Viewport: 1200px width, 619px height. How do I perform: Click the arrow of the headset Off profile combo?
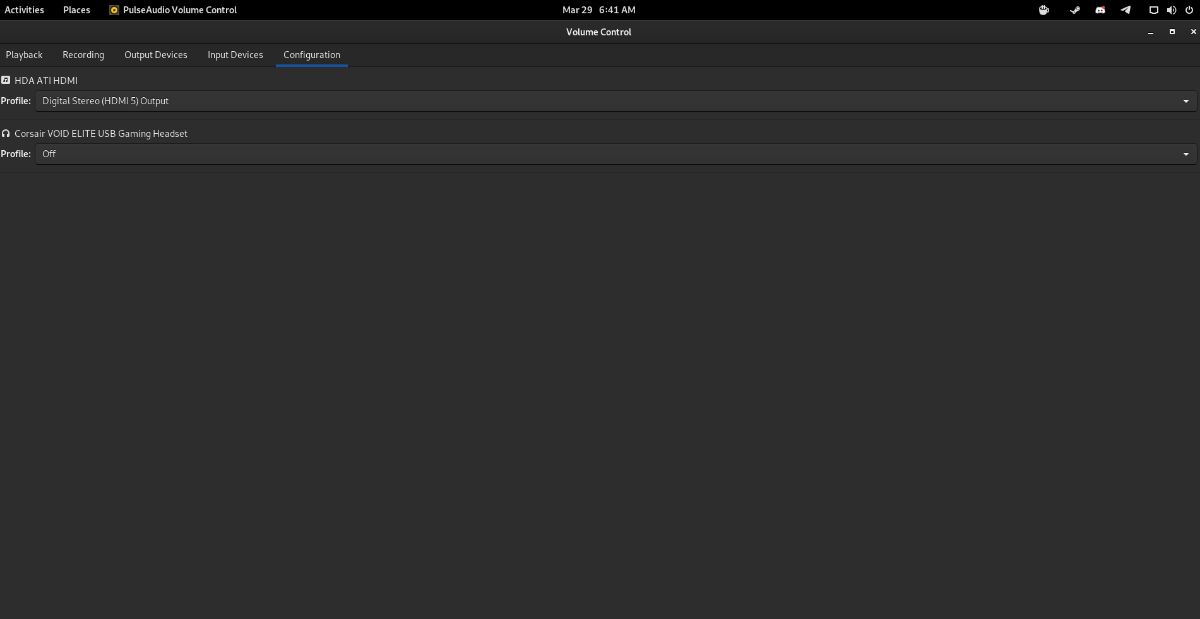click(x=1186, y=154)
